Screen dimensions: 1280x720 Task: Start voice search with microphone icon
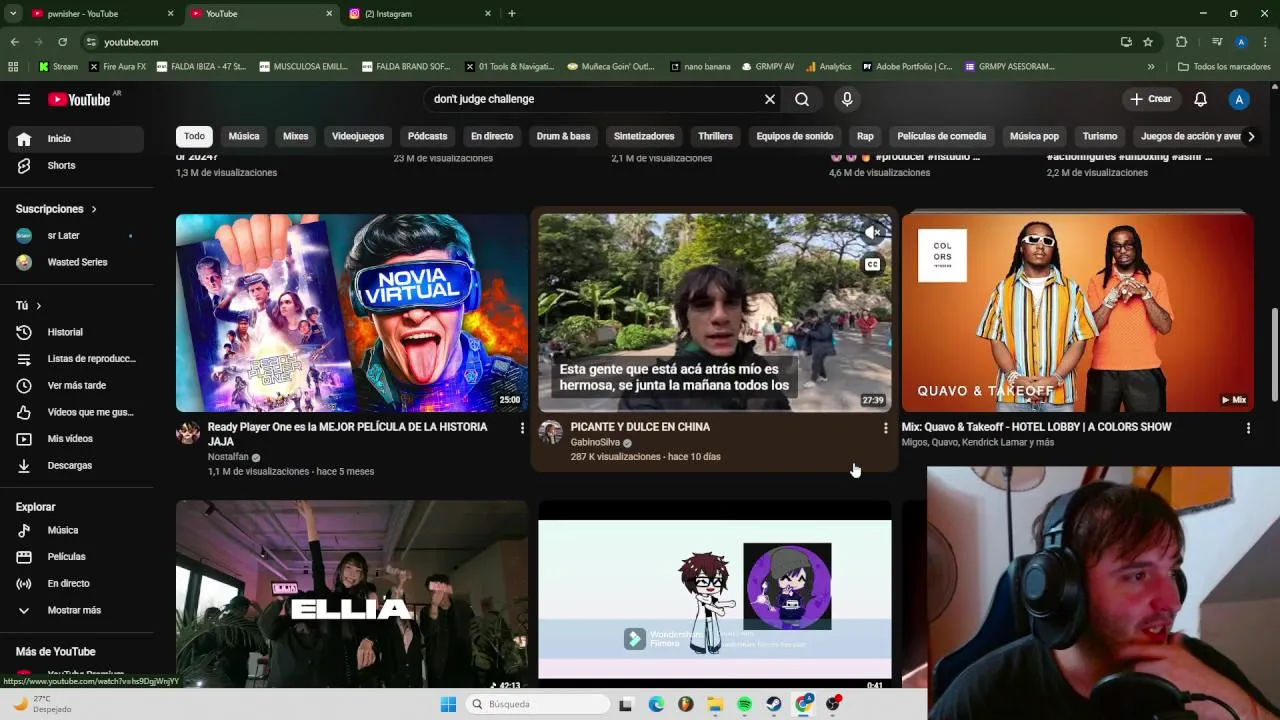coord(847,99)
